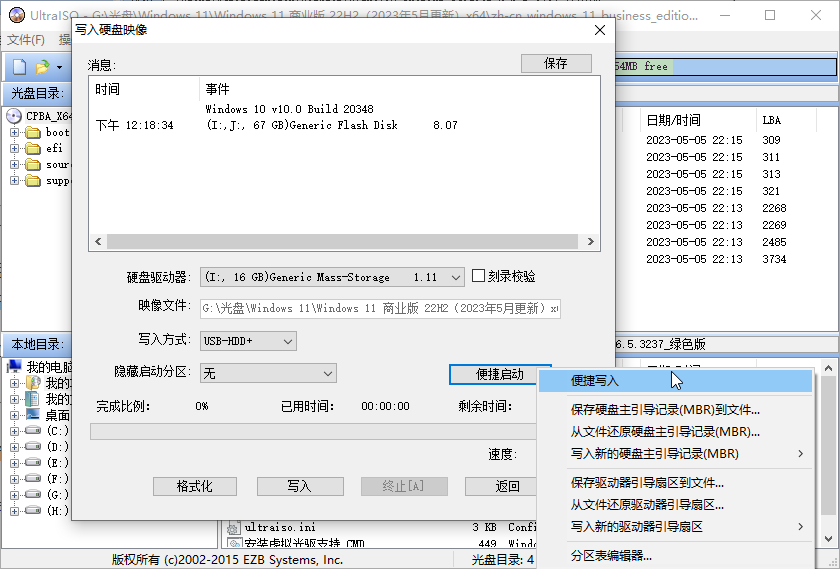The height and width of the screenshot is (569, 840).
Task: Click the LBA value 2268
Action: pyautogui.click(x=774, y=208)
